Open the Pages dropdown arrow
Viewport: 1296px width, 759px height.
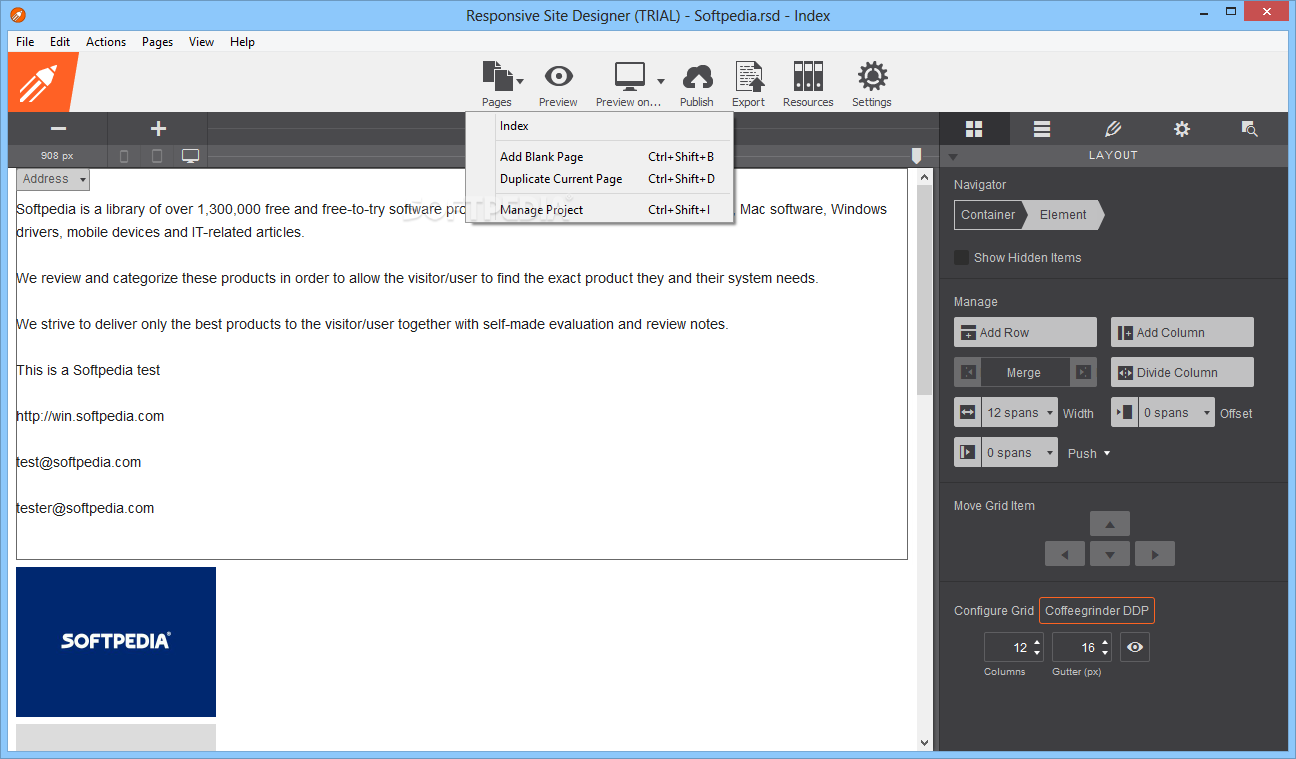(520, 81)
